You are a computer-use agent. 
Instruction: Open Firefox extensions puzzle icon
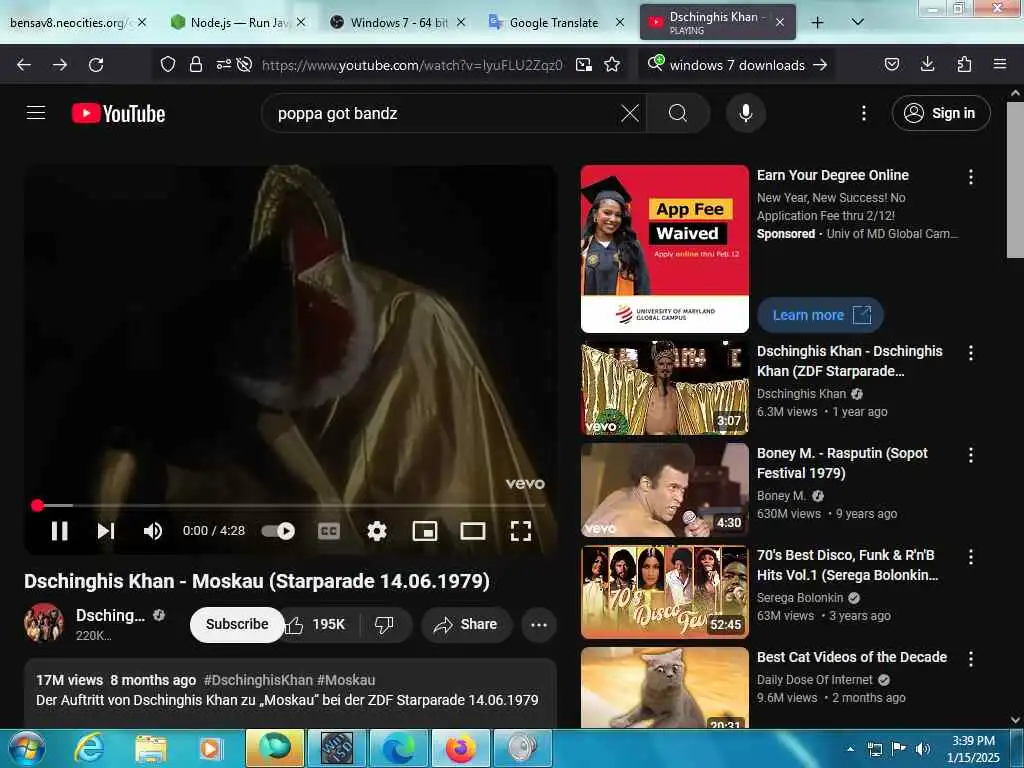tap(964, 64)
